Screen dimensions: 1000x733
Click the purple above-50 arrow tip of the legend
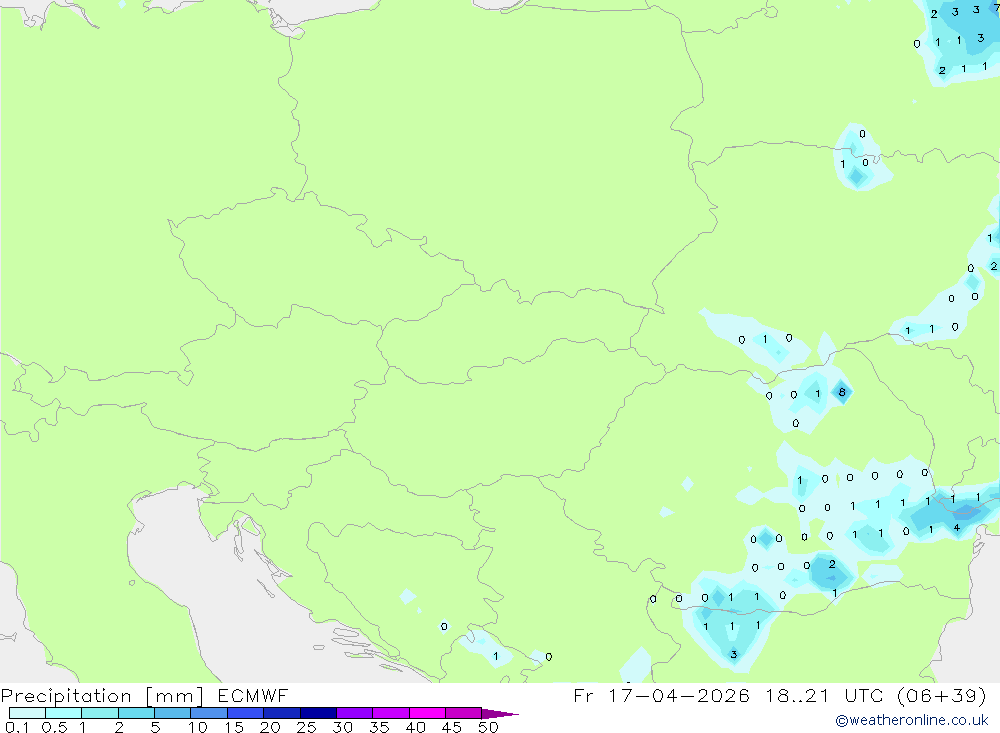(x=500, y=714)
